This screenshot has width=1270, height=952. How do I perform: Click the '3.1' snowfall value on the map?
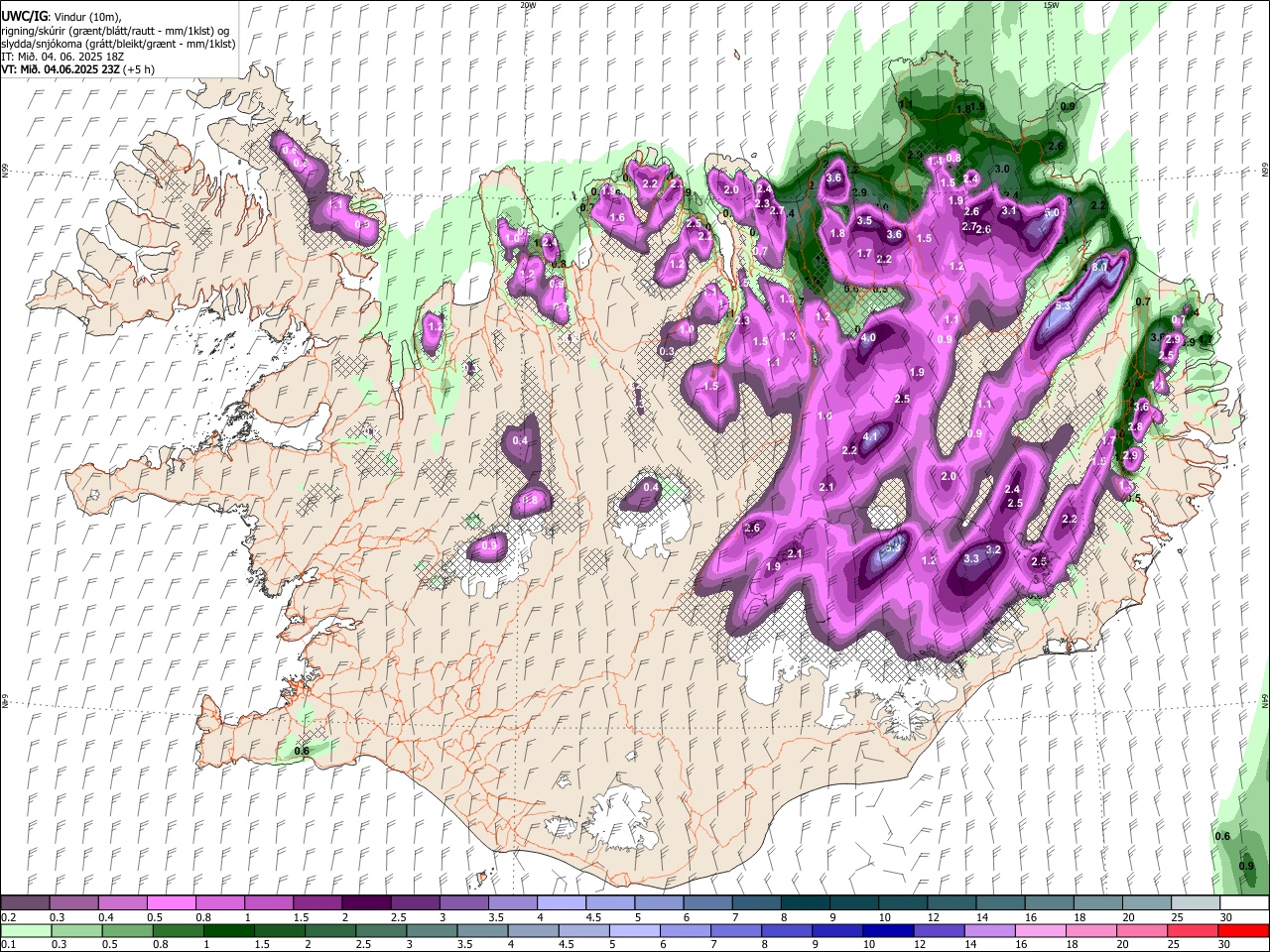coord(1009,210)
